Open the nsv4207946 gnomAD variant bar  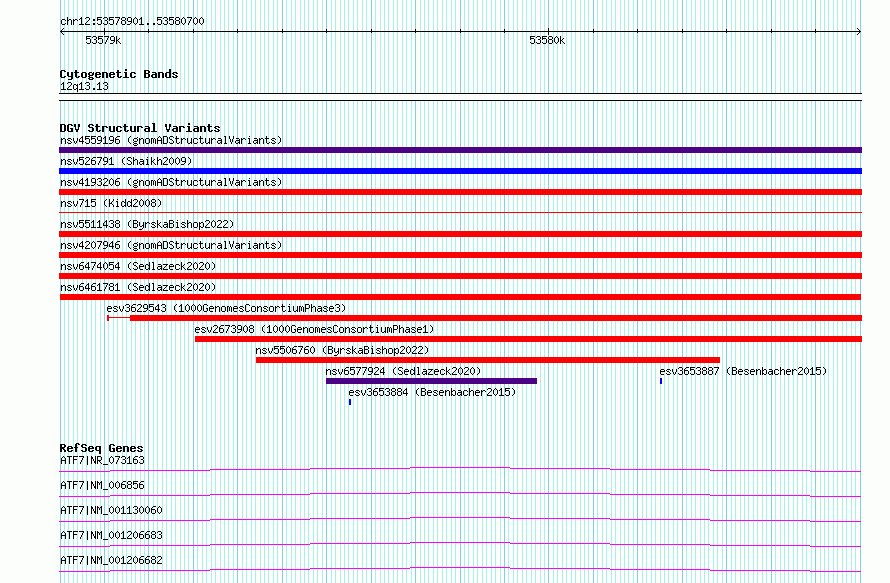click(x=460, y=255)
